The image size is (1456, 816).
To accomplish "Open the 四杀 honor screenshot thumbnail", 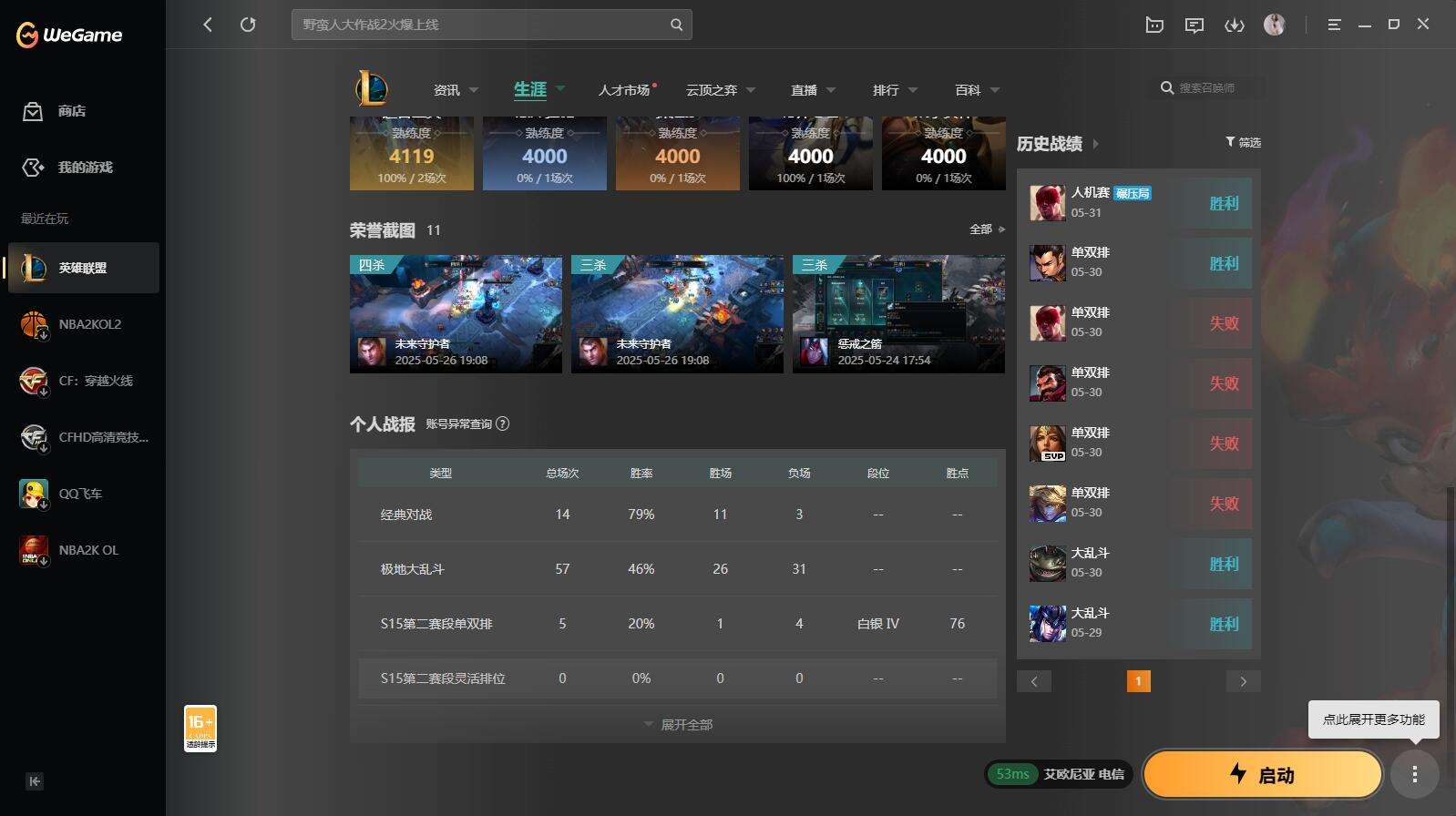I will (x=456, y=314).
